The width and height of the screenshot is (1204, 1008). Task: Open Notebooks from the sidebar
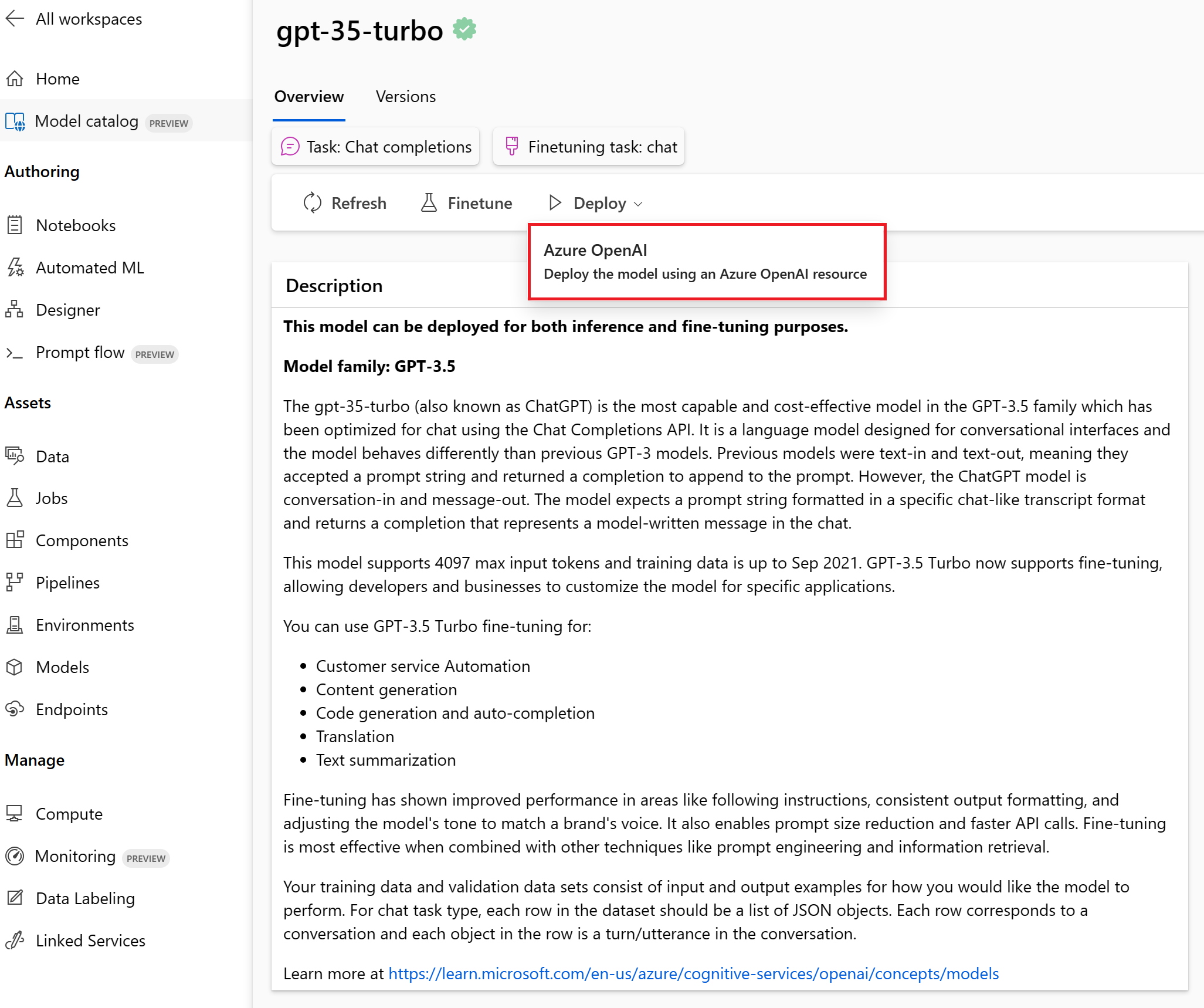(x=75, y=225)
